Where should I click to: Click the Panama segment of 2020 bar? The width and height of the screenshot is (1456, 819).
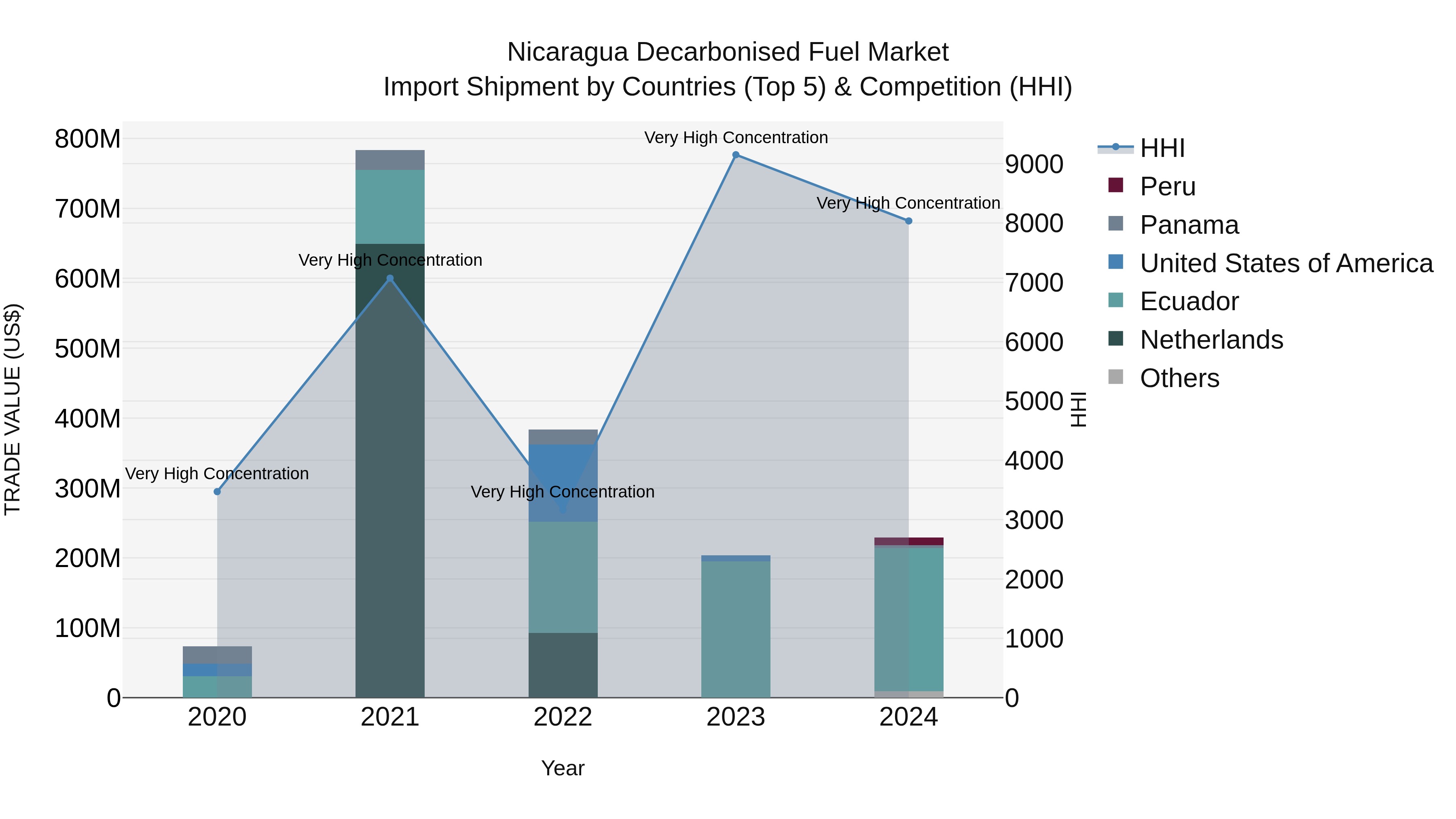[217, 655]
